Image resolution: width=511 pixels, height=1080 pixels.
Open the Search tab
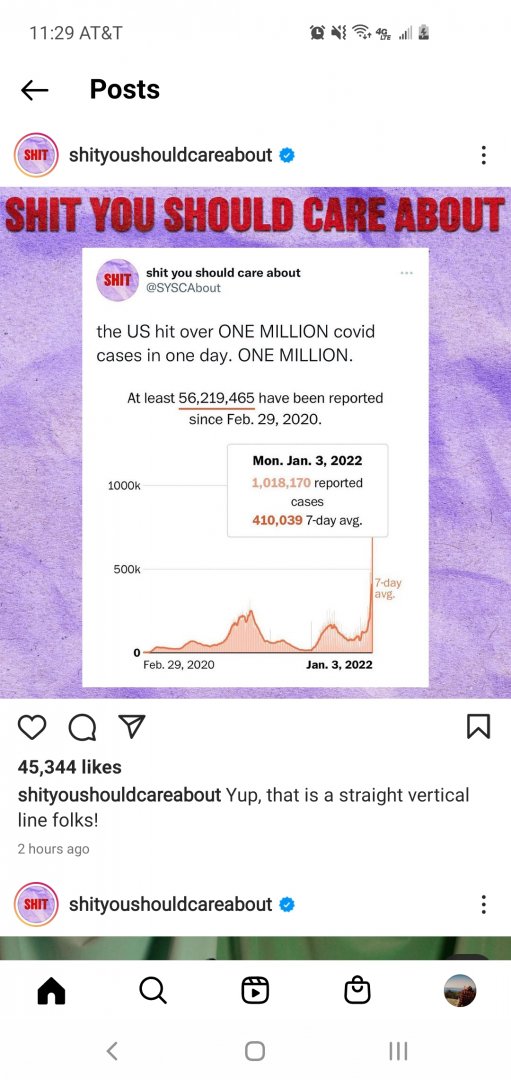[x=152, y=991]
